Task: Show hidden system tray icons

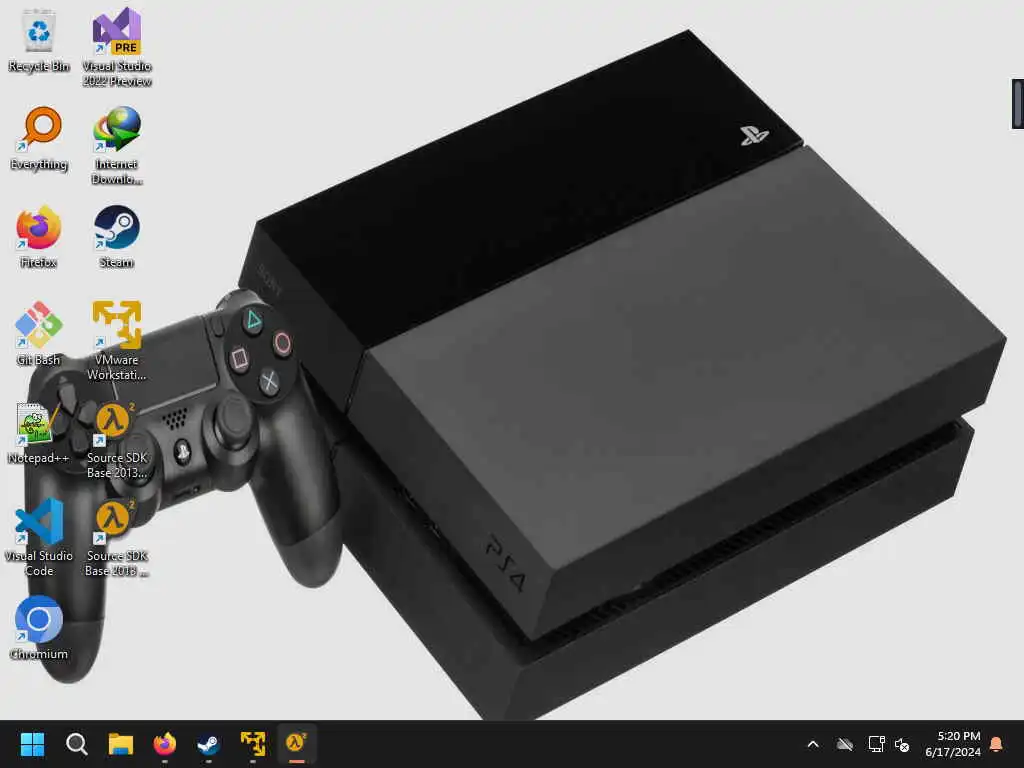Action: 813,744
